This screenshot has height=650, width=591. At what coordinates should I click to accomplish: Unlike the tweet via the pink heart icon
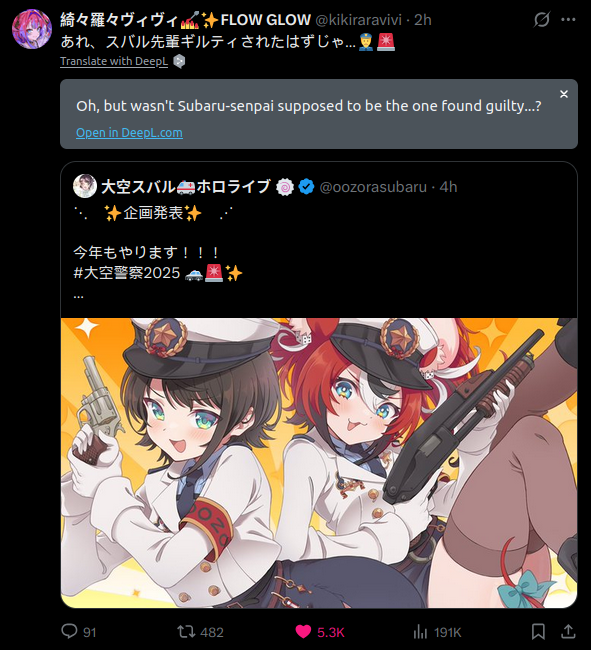(303, 632)
